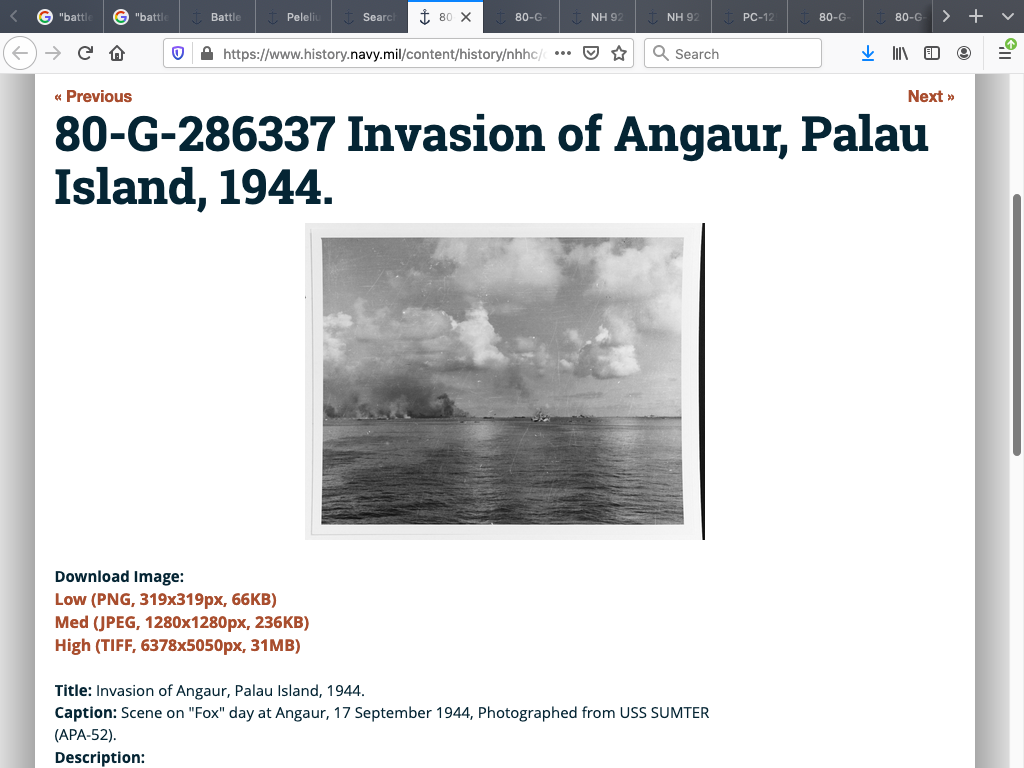Show the Library menu
Viewport: 1024px width, 768px height.
900,53
